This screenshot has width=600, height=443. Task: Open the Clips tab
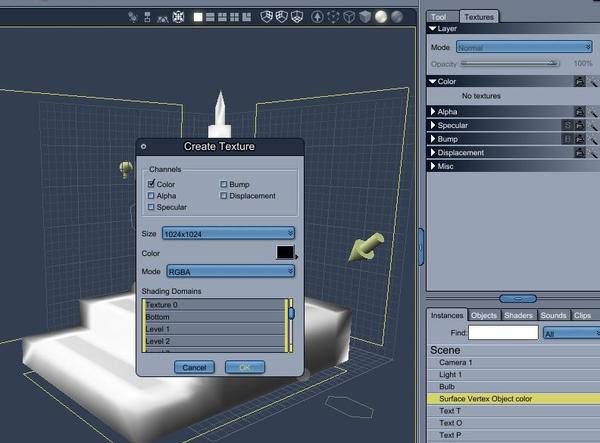pyautogui.click(x=582, y=315)
